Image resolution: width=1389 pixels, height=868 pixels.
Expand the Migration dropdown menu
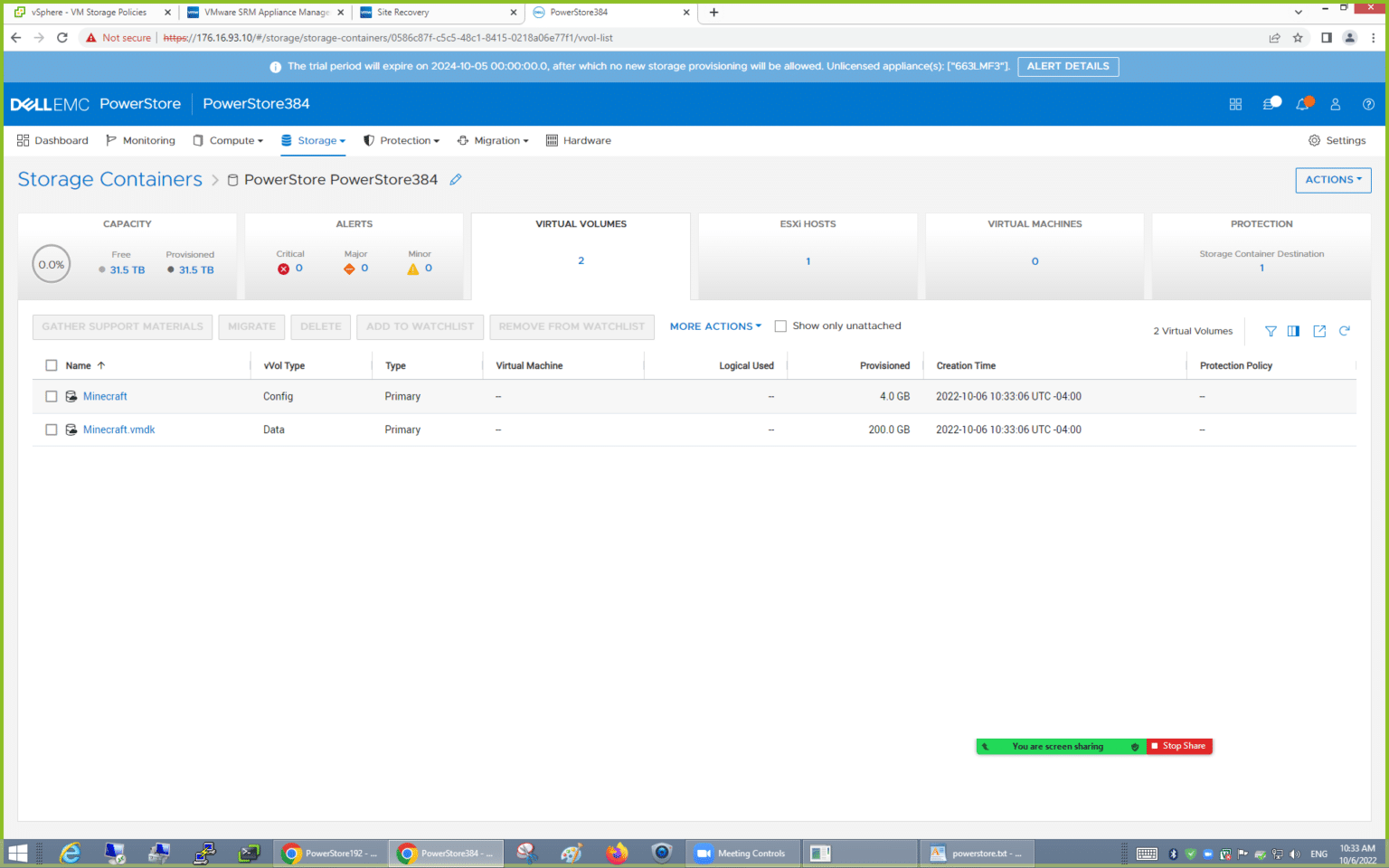coord(493,140)
